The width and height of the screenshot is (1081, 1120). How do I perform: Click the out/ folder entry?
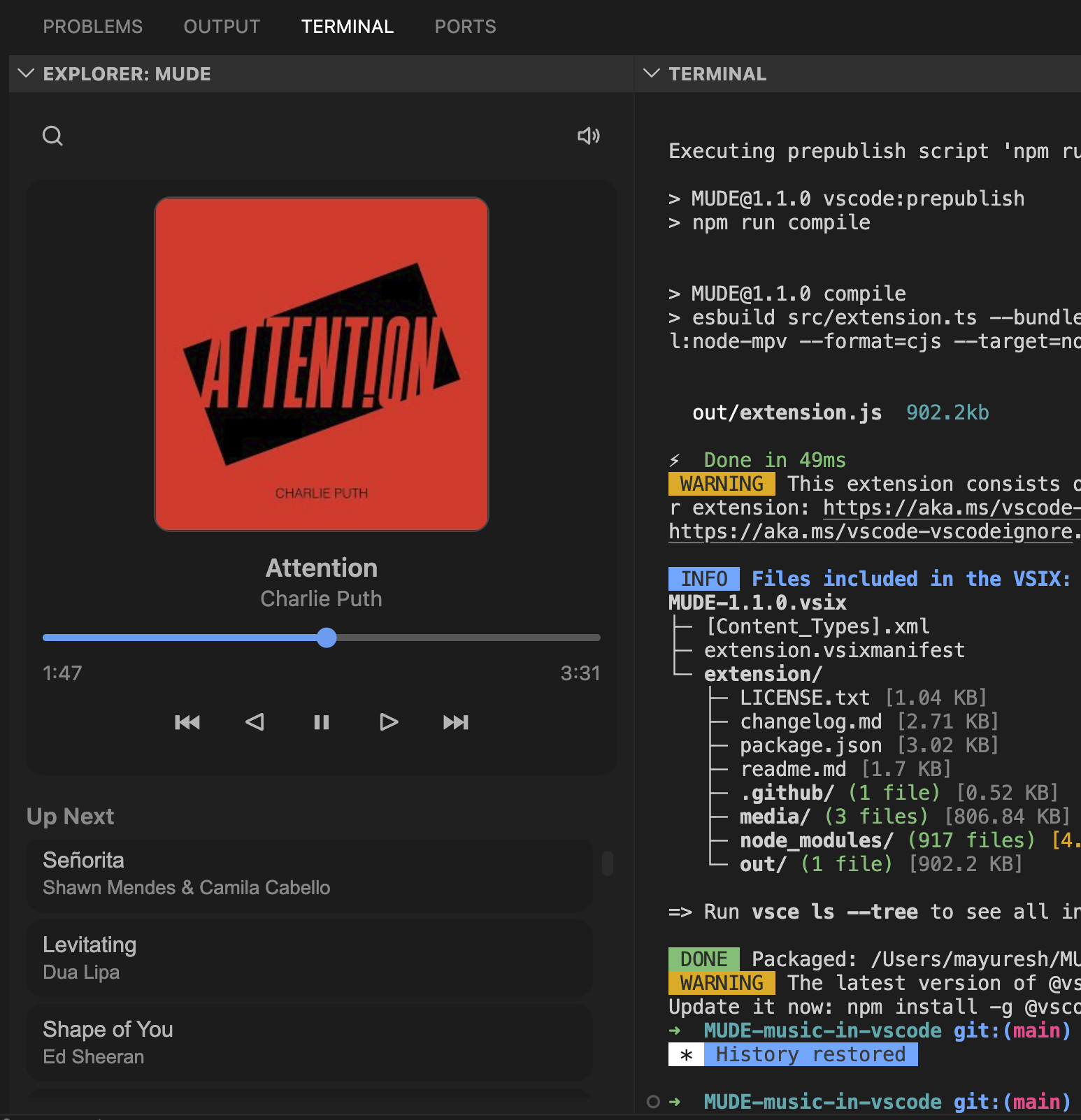[x=763, y=864]
